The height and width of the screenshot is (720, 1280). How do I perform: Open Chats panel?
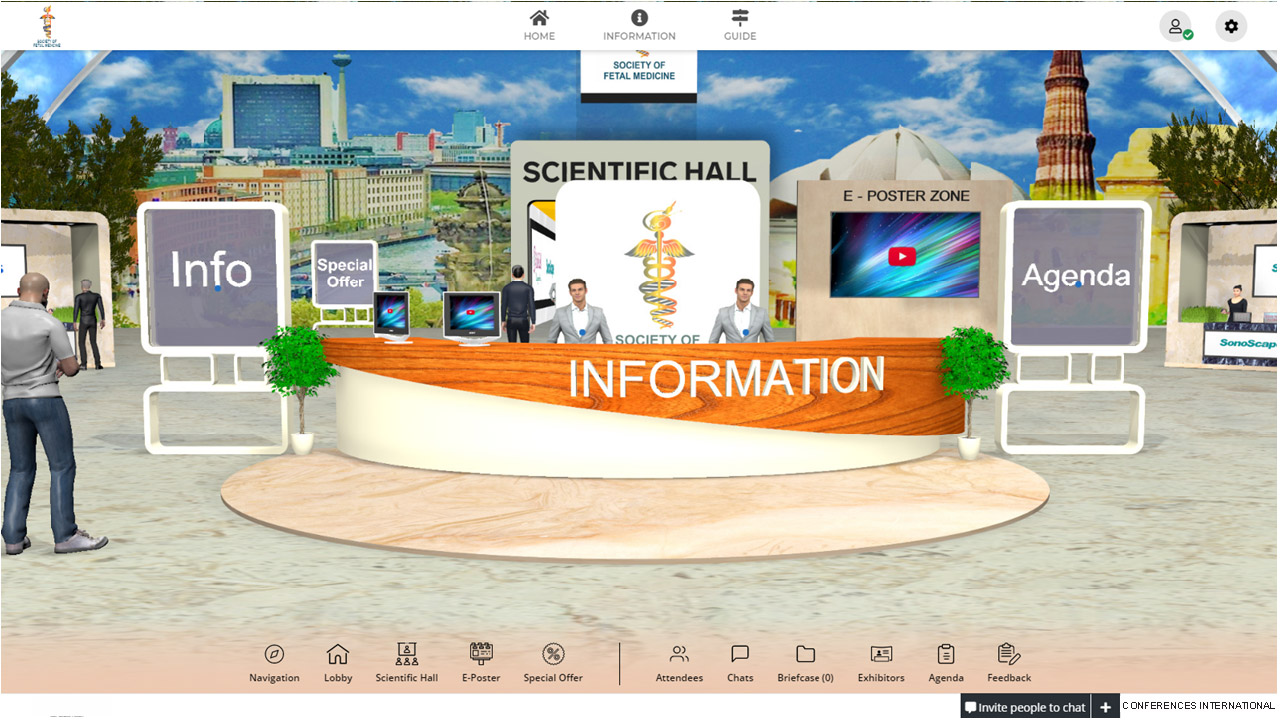[740, 664]
